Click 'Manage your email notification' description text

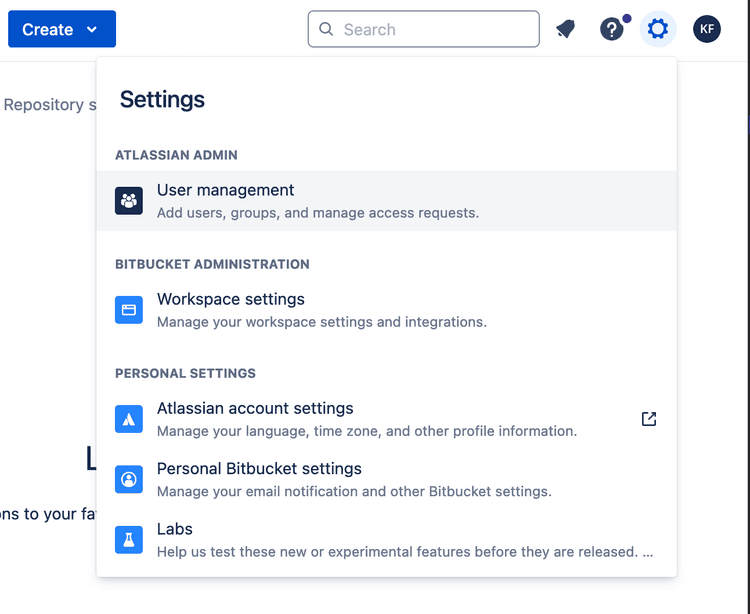[x=354, y=492]
